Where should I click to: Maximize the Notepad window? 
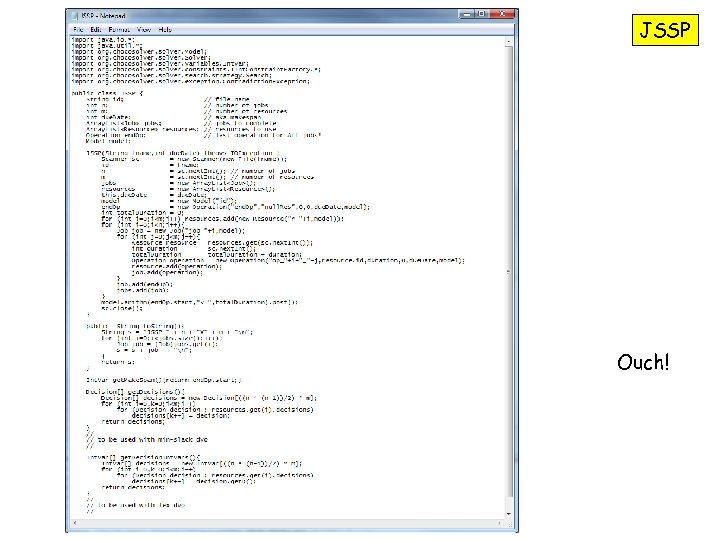pyautogui.click(x=482, y=14)
